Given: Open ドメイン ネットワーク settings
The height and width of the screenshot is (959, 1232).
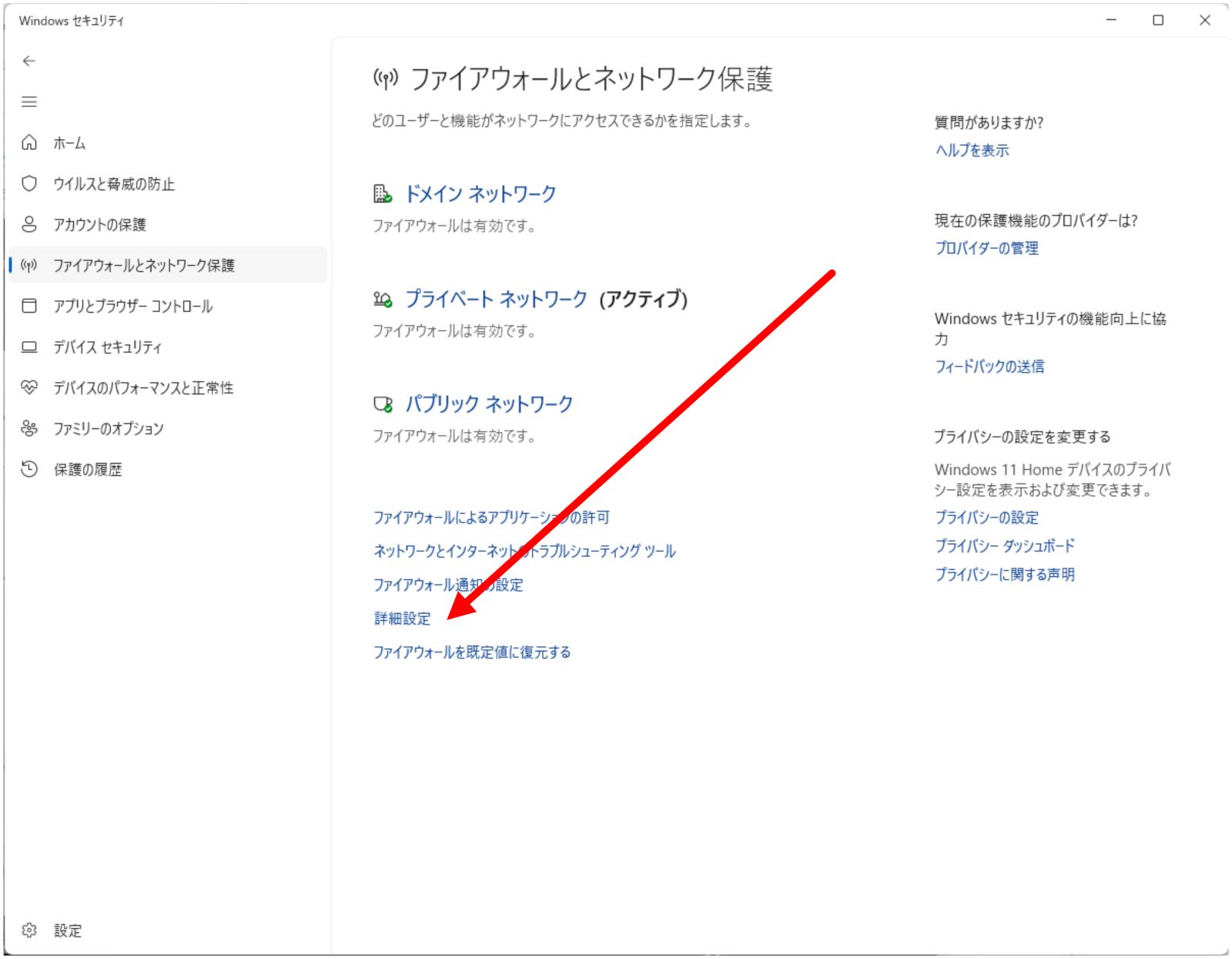Looking at the screenshot, I should 480,194.
